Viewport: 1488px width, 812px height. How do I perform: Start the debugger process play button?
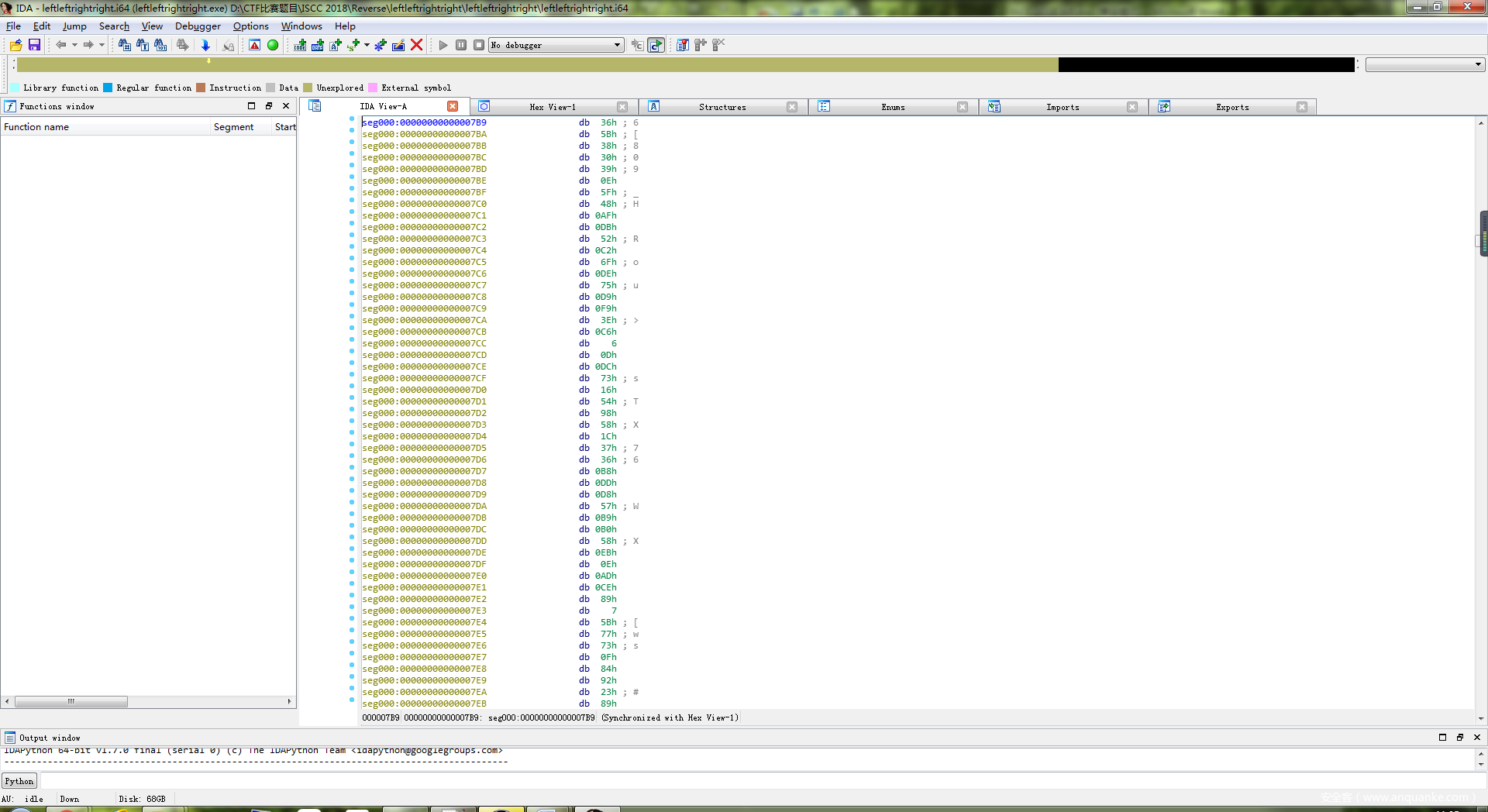(x=443, y=45)
